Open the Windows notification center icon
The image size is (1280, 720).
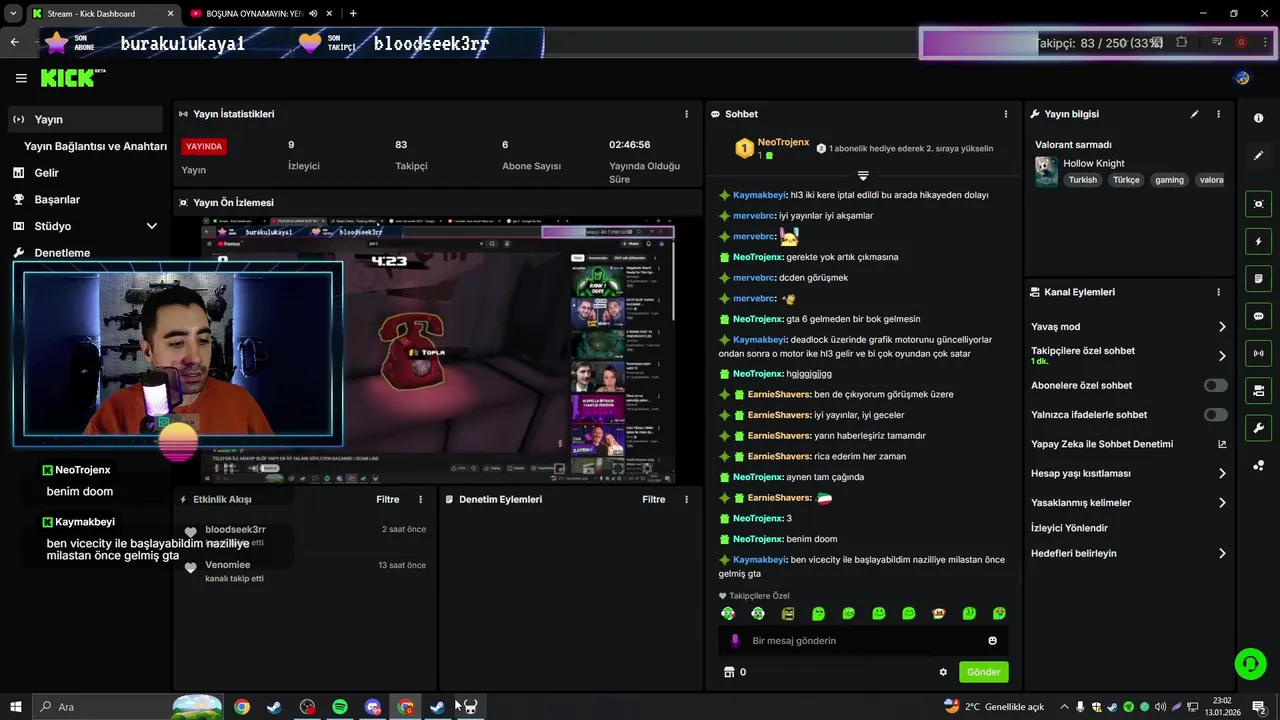click(1259, 707)
